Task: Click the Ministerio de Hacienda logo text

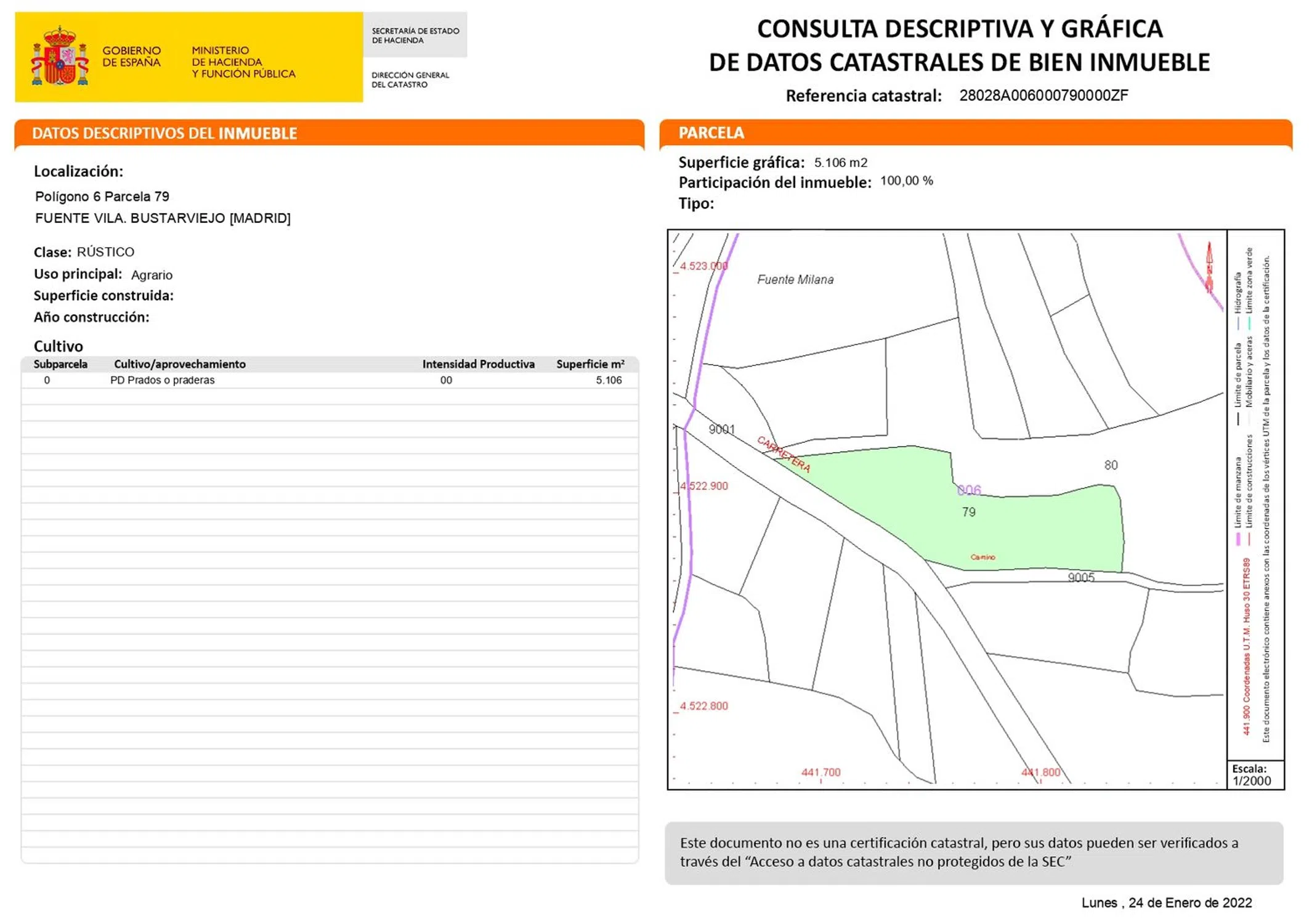Action: [243, 62]
